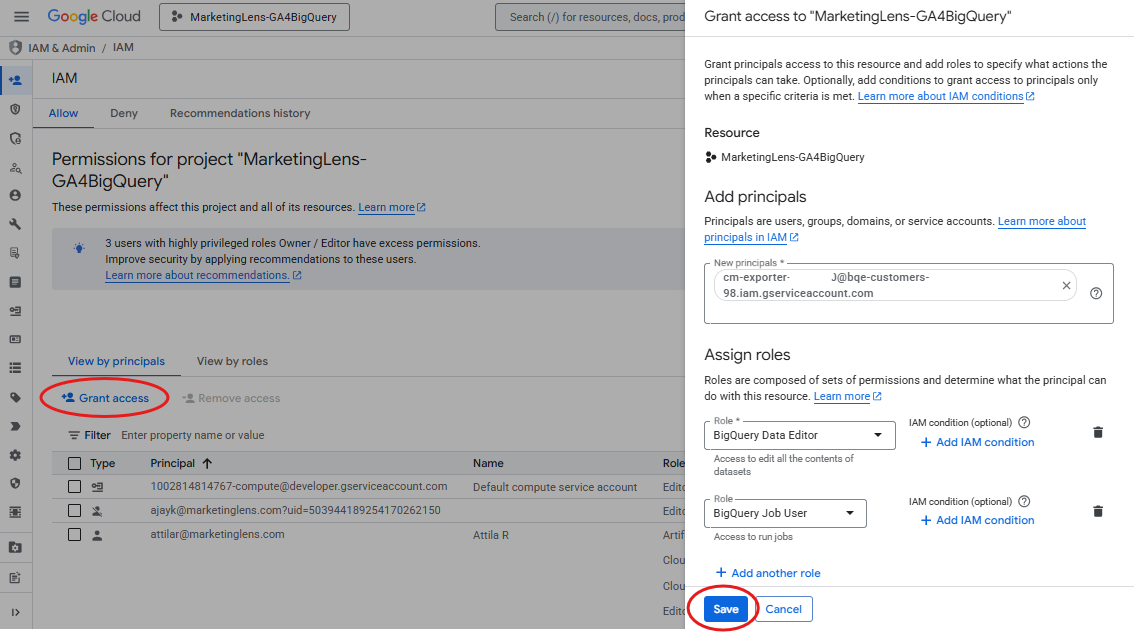The image size is (1134, 632).
Task: Click the Add IAM condition link for Job User
Action: (x=976, y=520)
